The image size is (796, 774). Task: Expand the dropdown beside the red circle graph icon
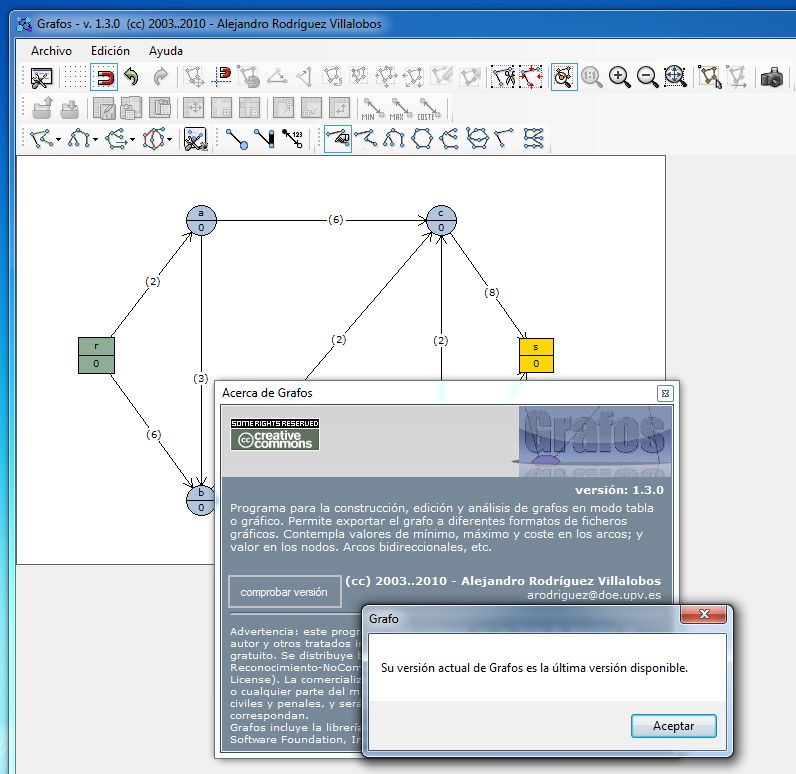coord(170,139)
